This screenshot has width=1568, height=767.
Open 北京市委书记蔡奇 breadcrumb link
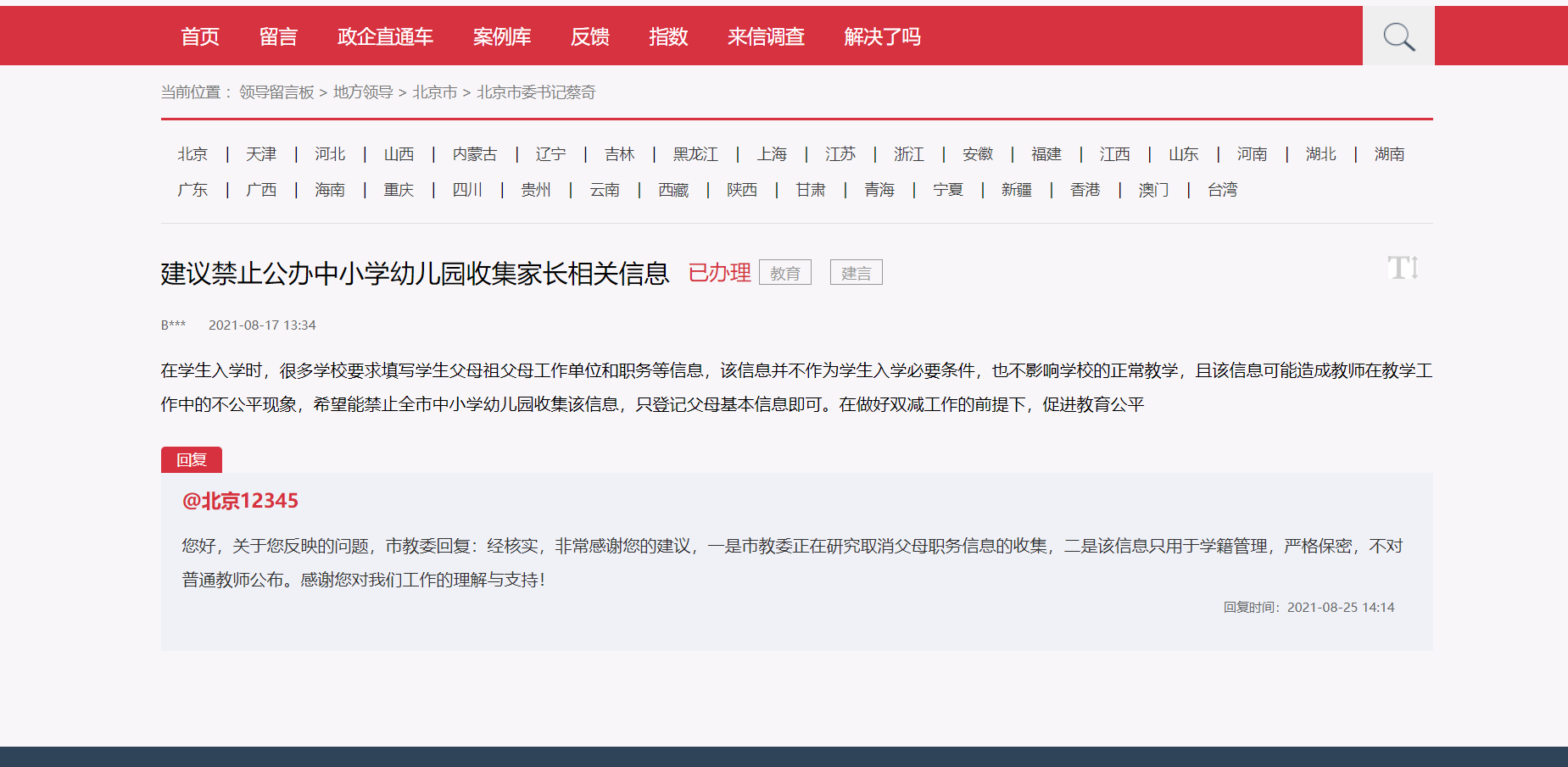[x=536, y=92]
